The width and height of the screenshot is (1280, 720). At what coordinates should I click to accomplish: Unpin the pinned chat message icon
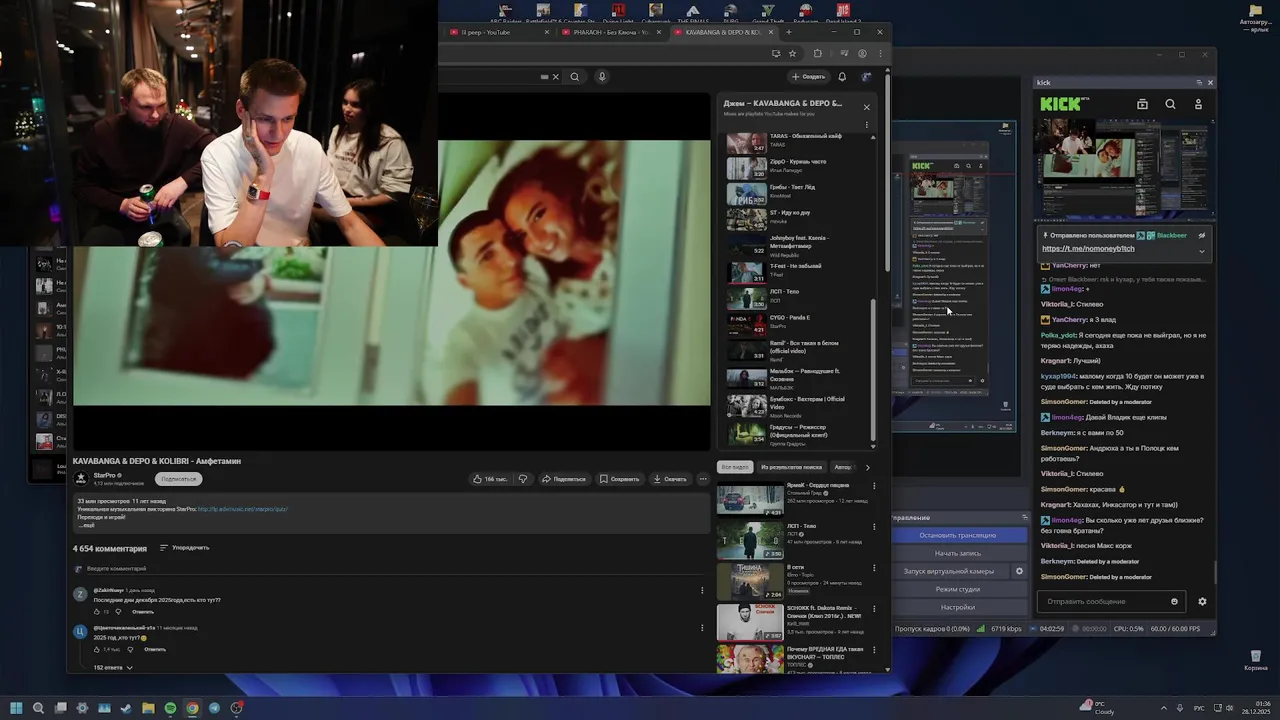click(x=1202, y=236)
